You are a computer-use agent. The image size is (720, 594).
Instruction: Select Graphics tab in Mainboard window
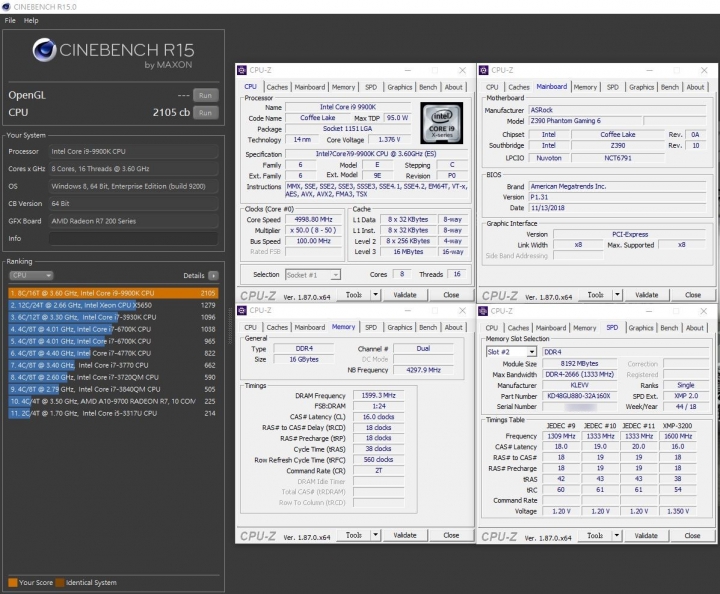click(641, 87)
